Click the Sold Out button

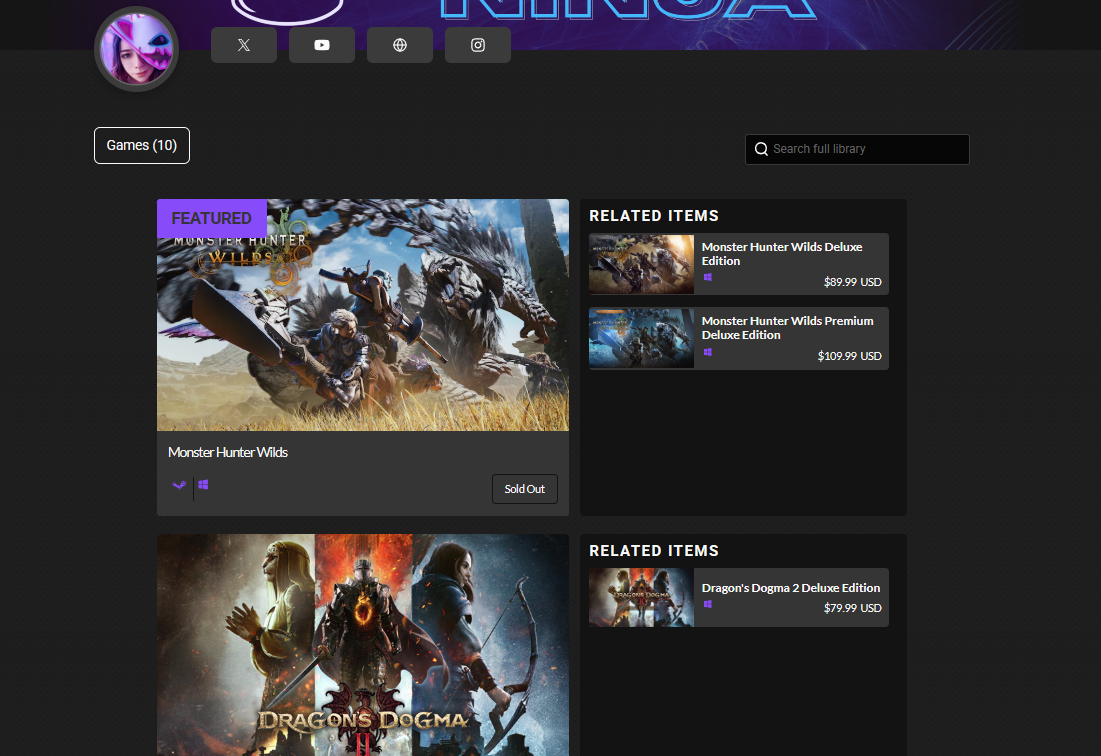coord(525,489)
